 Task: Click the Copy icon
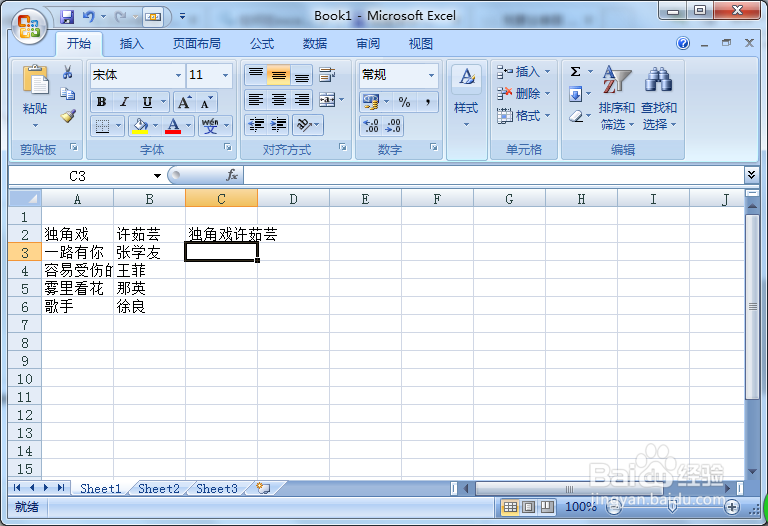[68, 94]
